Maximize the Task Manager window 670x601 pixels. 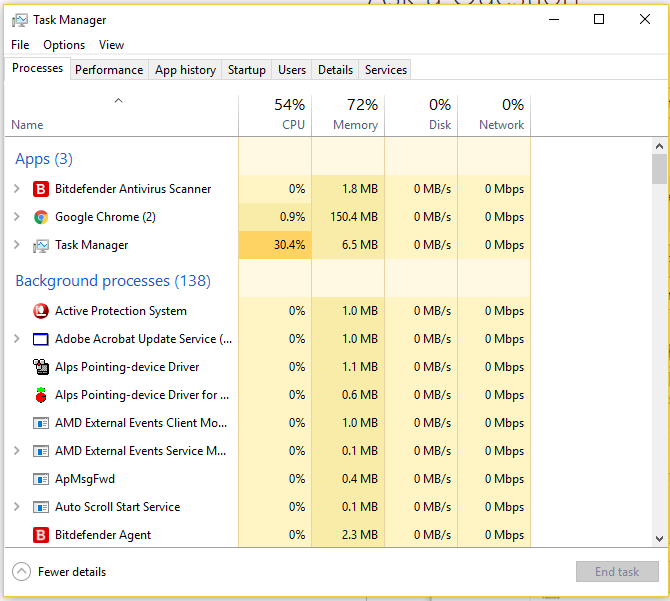(599, 19)
